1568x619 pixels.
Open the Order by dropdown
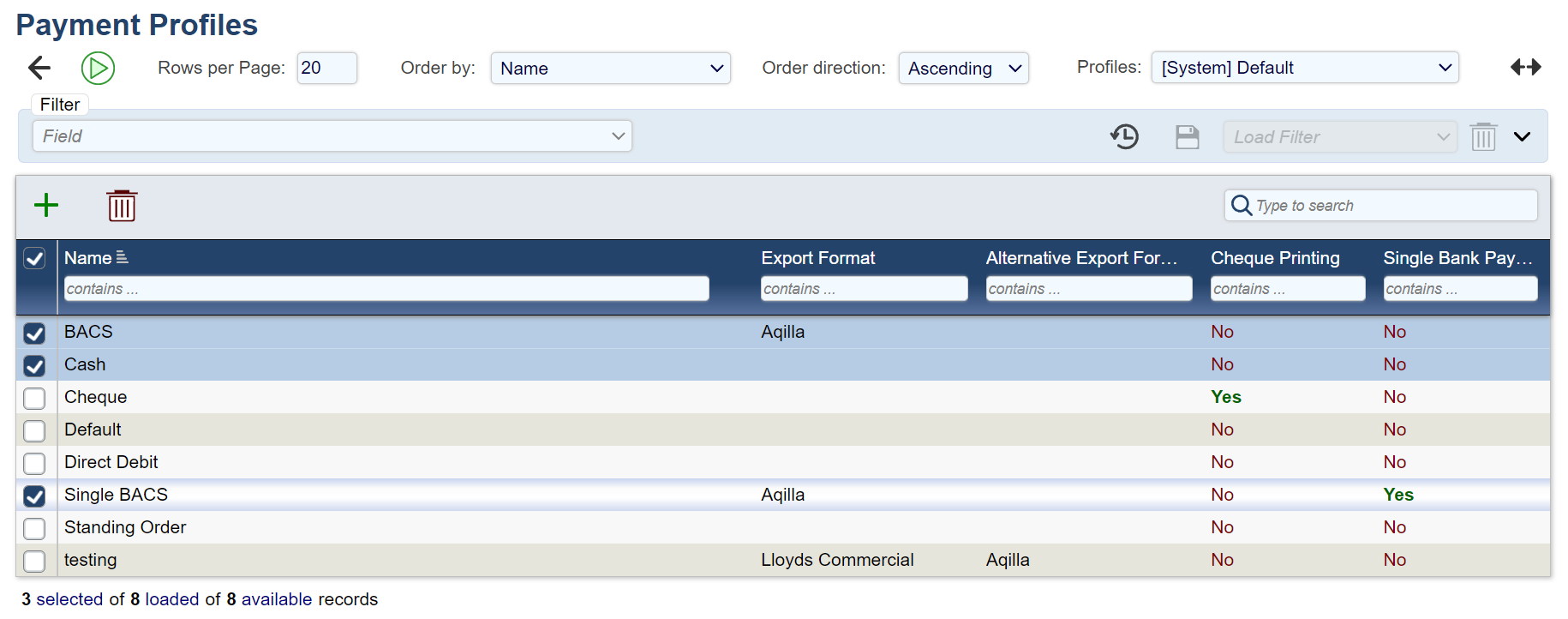[610, 69]
